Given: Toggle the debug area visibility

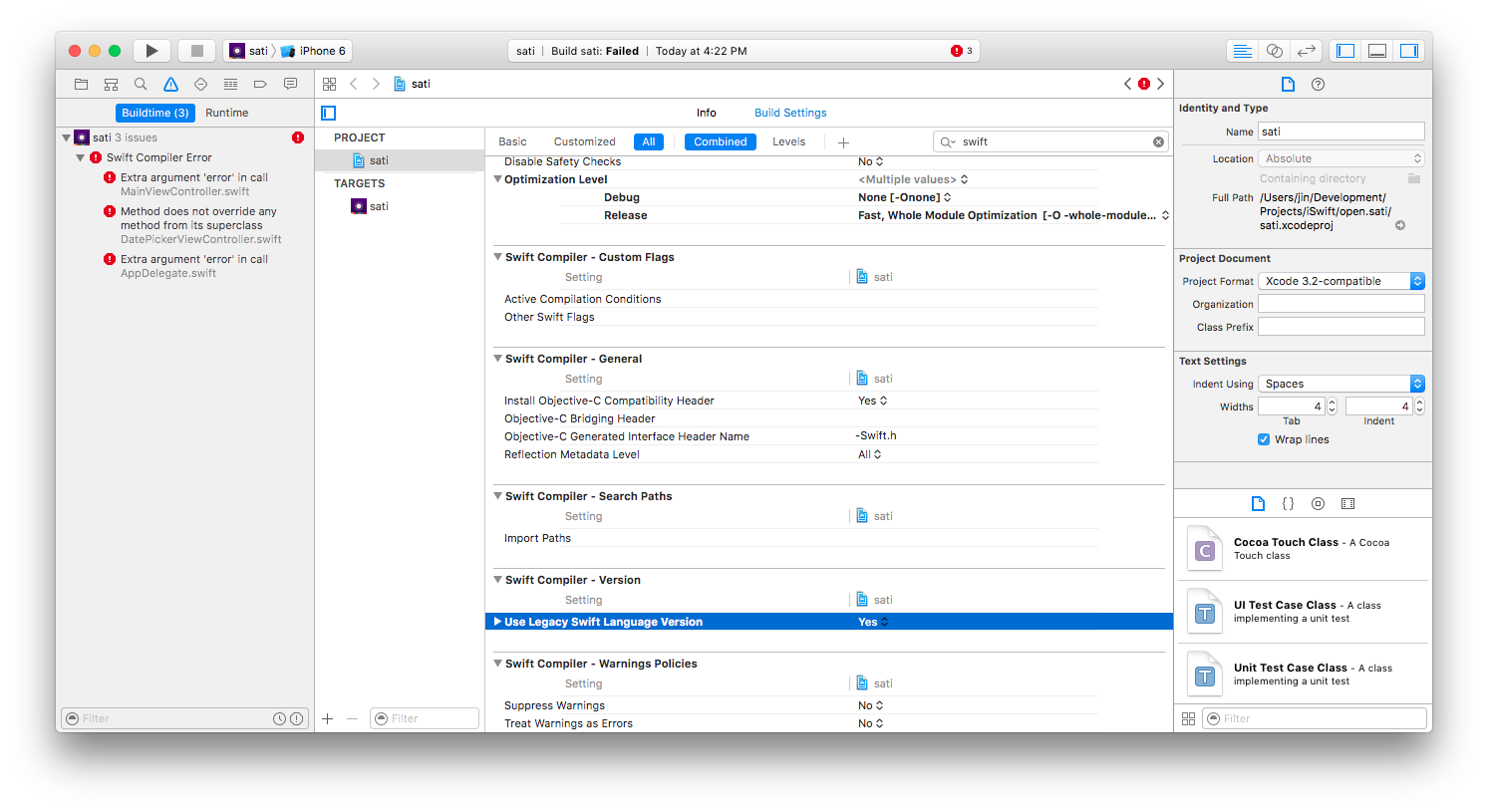Looking at the screenshot, I should pos(1377,51).
